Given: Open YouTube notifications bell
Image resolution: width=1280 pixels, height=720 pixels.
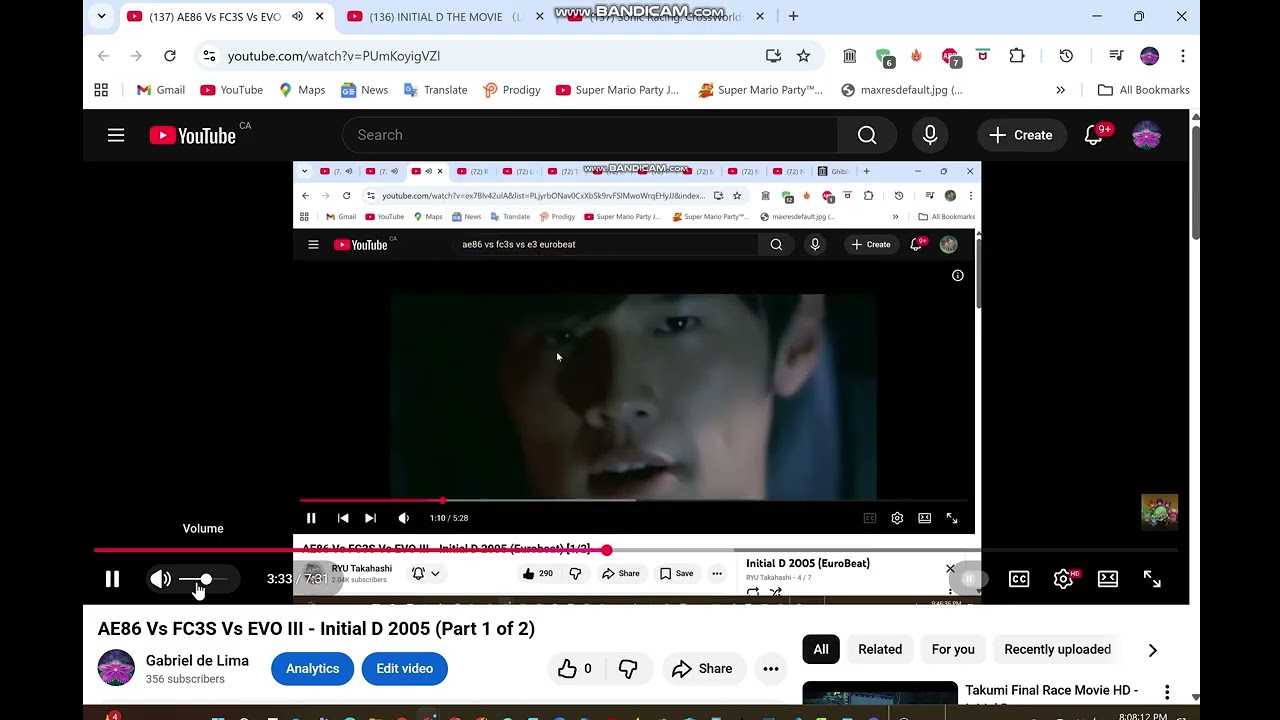Looking at the screenshot, I should point(1094,135).
